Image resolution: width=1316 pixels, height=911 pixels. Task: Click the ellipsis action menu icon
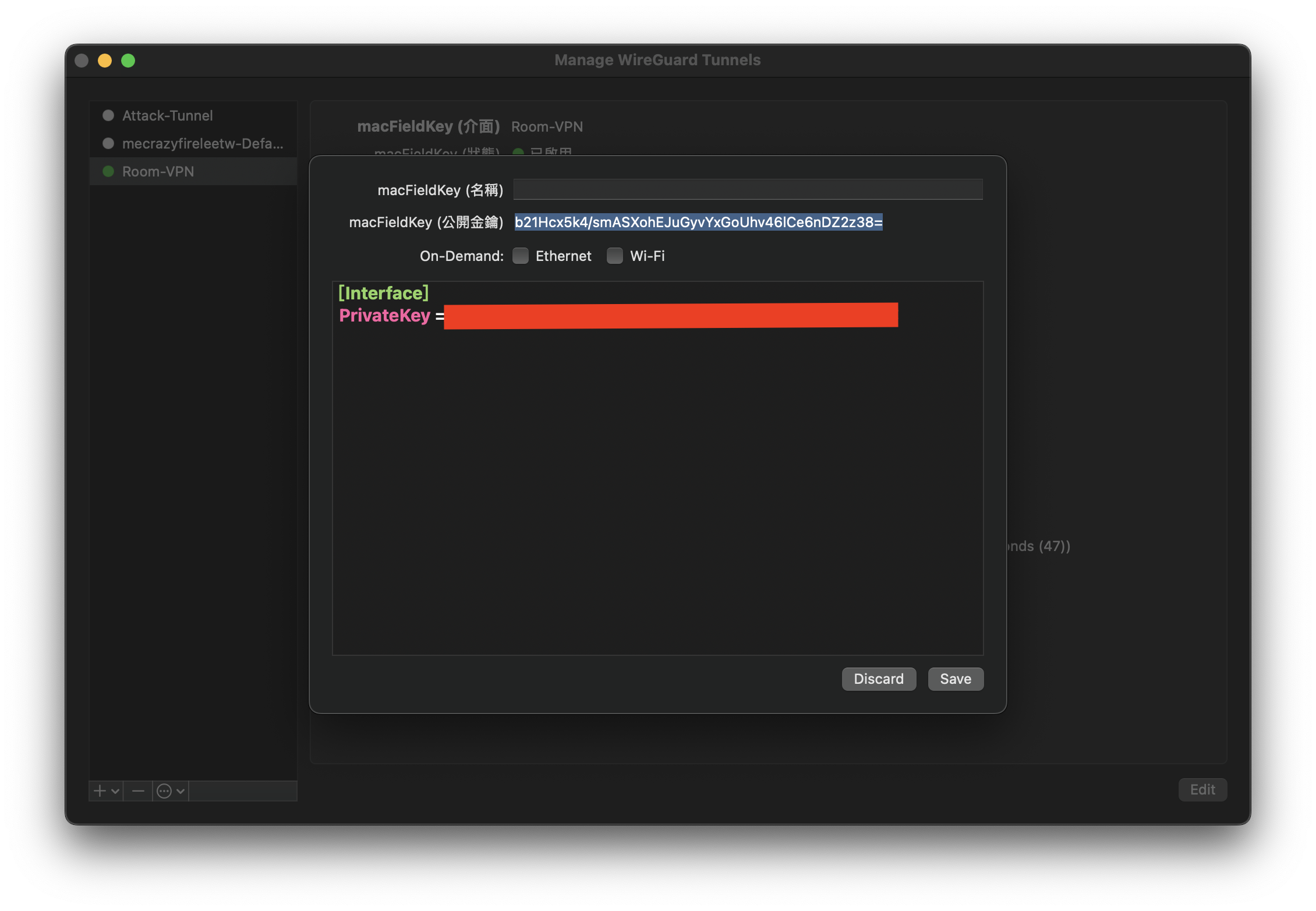coord(164,790)
